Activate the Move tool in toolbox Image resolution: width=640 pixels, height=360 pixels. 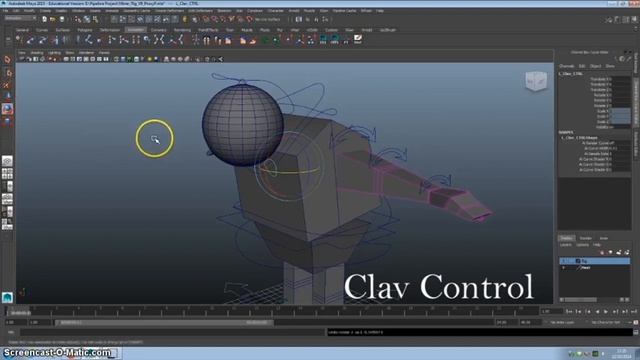click(x=7, y=96)
